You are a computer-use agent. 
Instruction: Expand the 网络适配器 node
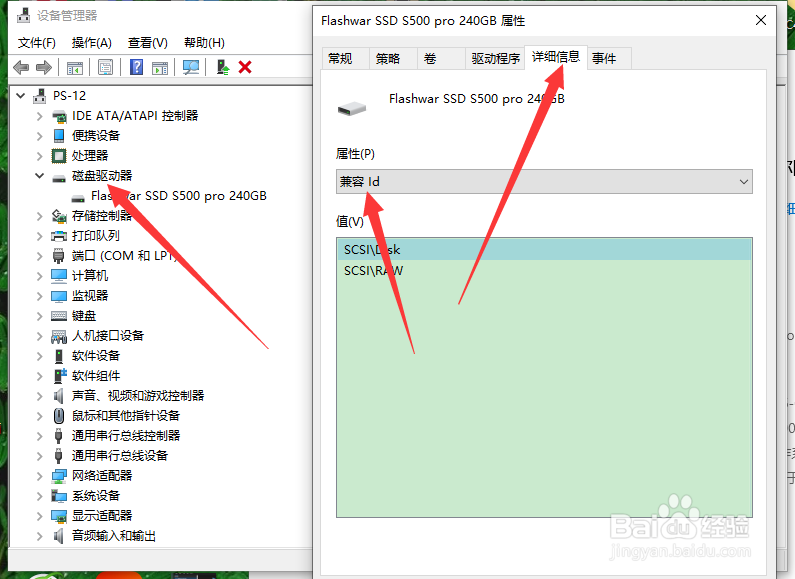[x=40, y=476]
